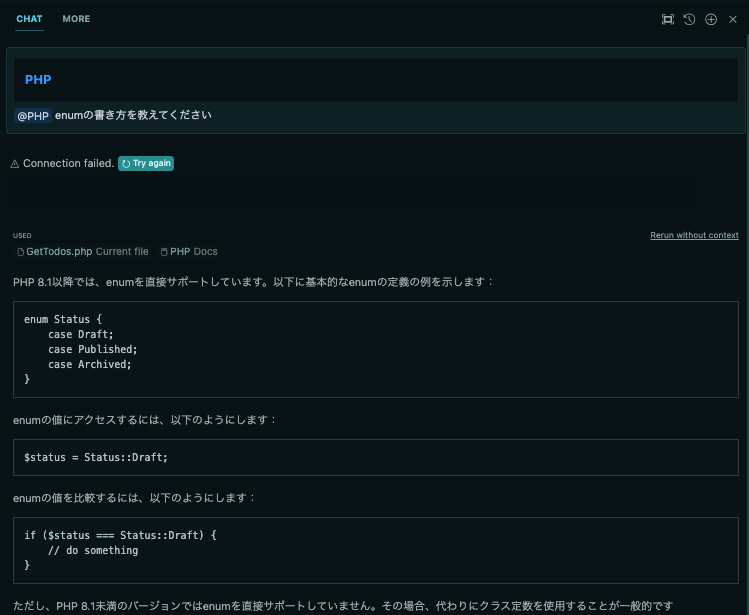
Task: Click Rerun without context link
Action: tap(694, 235)
